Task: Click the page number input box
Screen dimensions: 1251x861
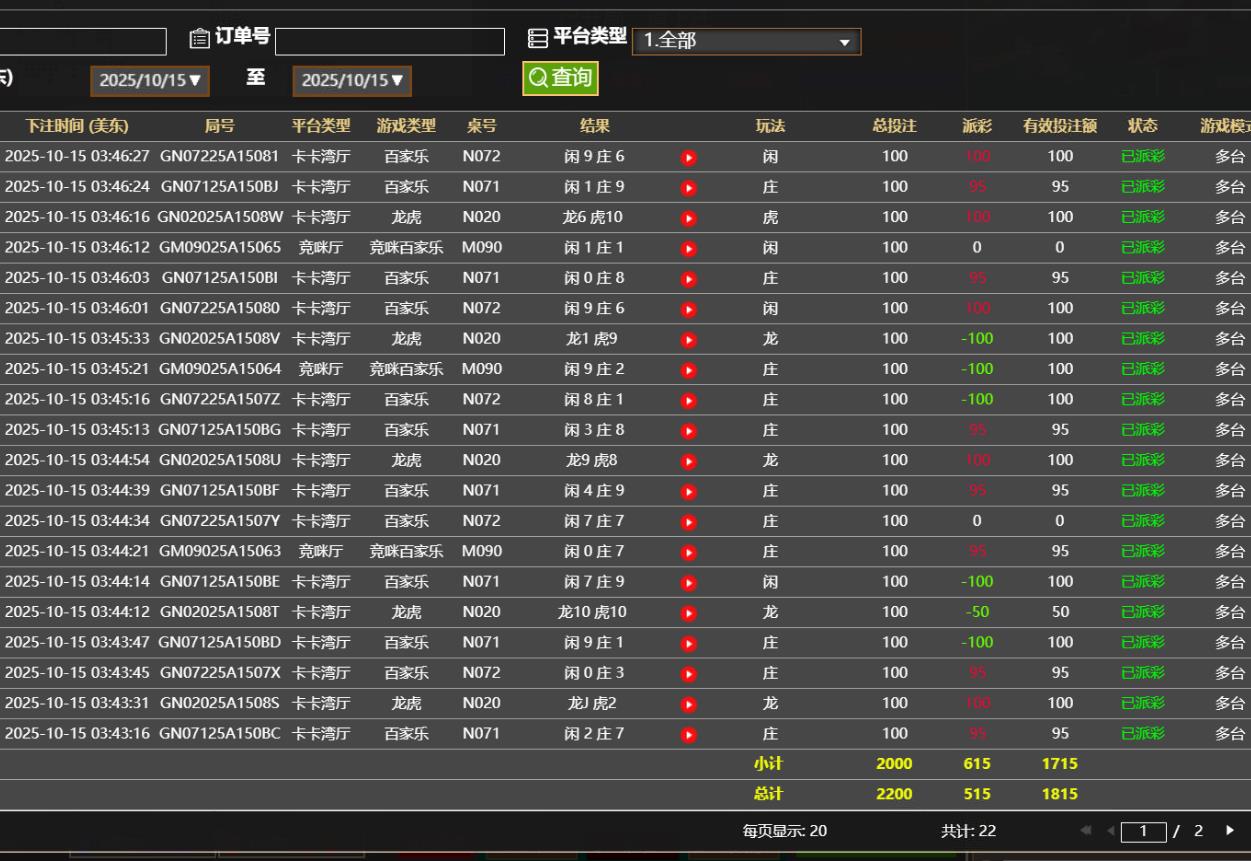Action: click(1144, 831)
